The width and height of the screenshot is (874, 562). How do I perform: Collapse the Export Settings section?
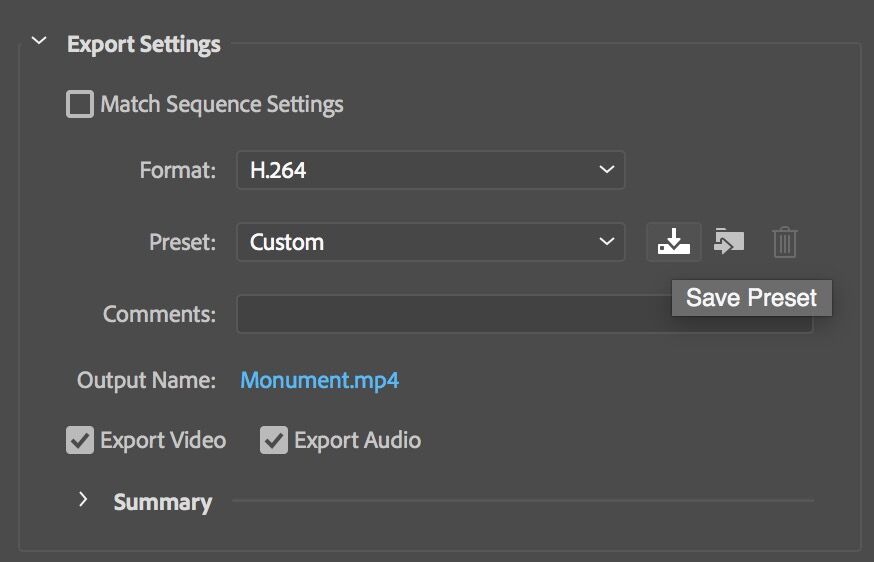pyautogui.click(x=39, y=41)
